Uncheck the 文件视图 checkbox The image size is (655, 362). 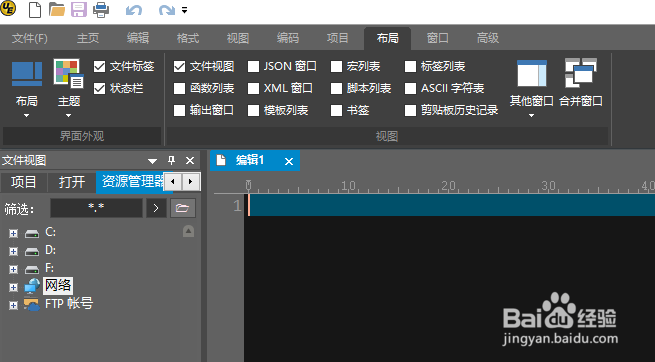click(179, 66)
